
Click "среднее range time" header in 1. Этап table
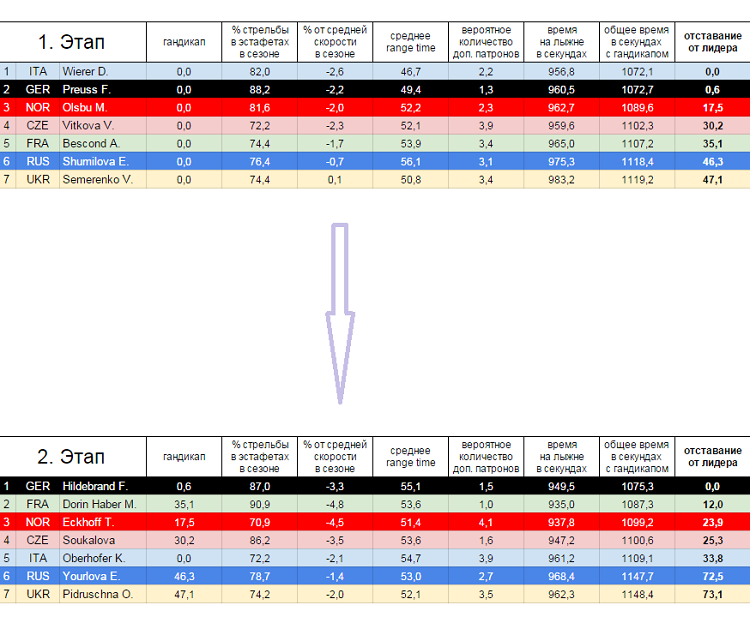[x=410, y=42]
